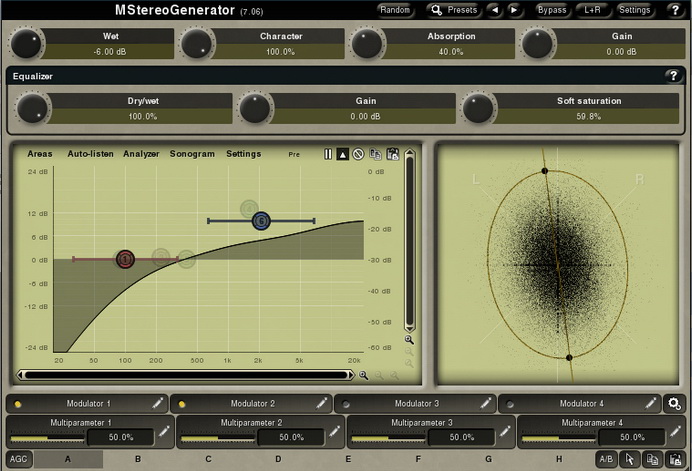Open the Areas menu in equalizer
Screen dimensions: 692x471
click(40, 154)
